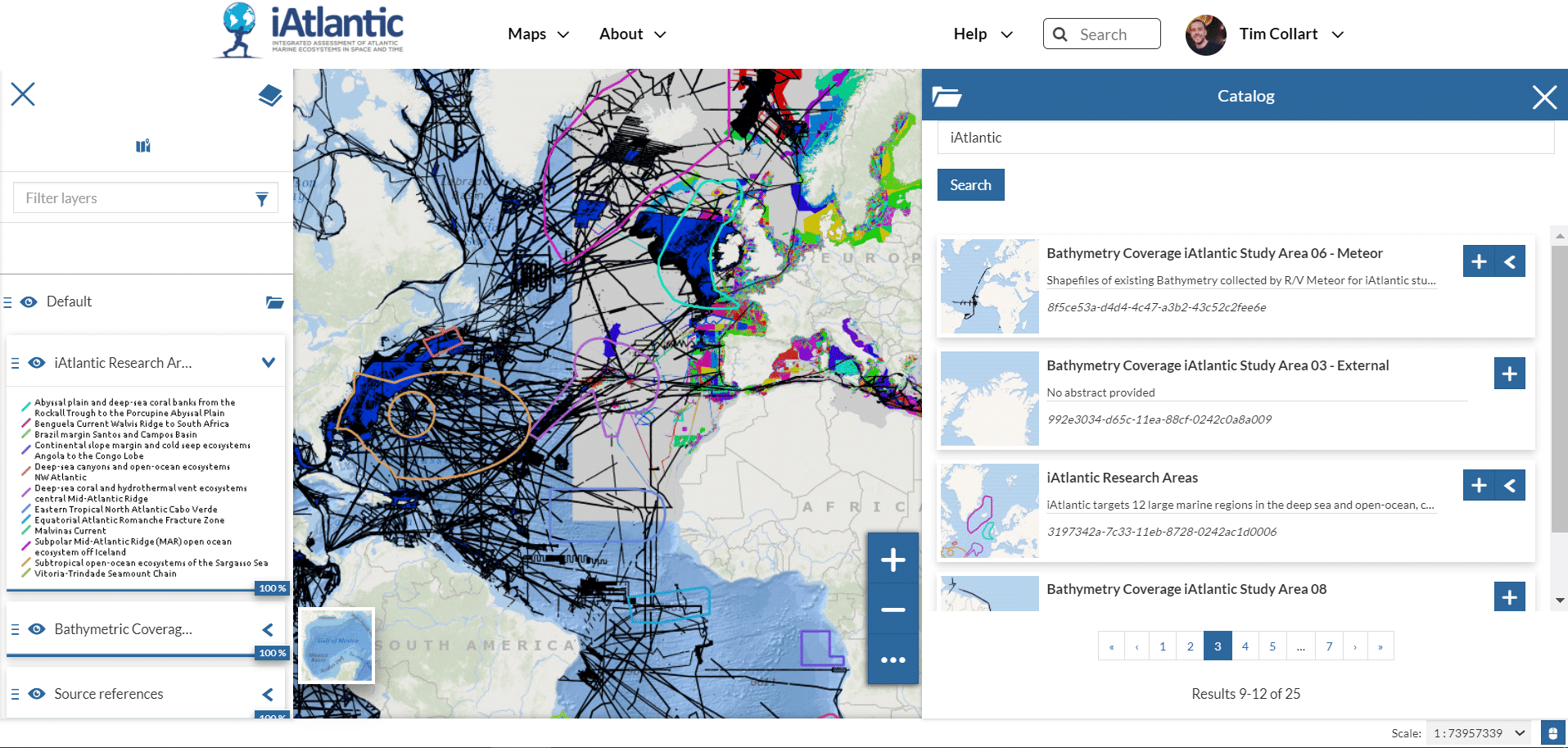
Task: Open map more options ellipsis
Action: click(892, 660)
